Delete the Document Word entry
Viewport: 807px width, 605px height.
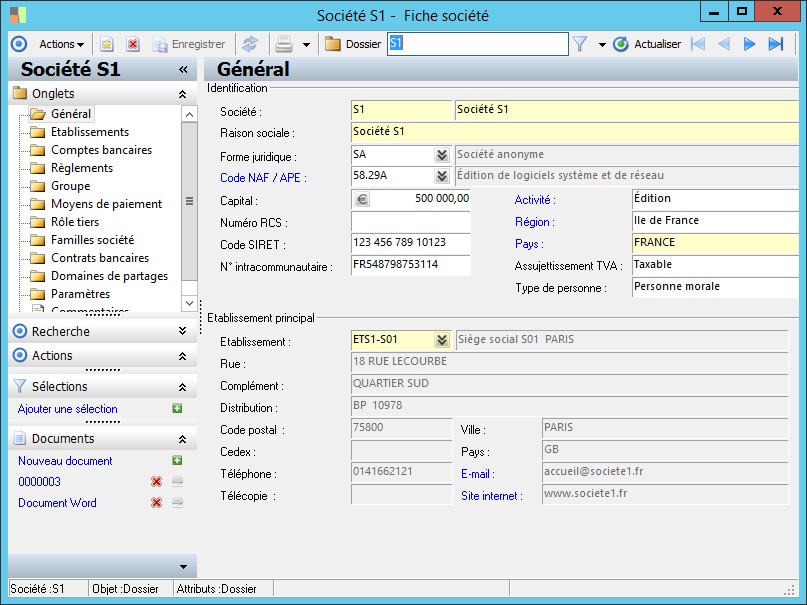[156, 503]
